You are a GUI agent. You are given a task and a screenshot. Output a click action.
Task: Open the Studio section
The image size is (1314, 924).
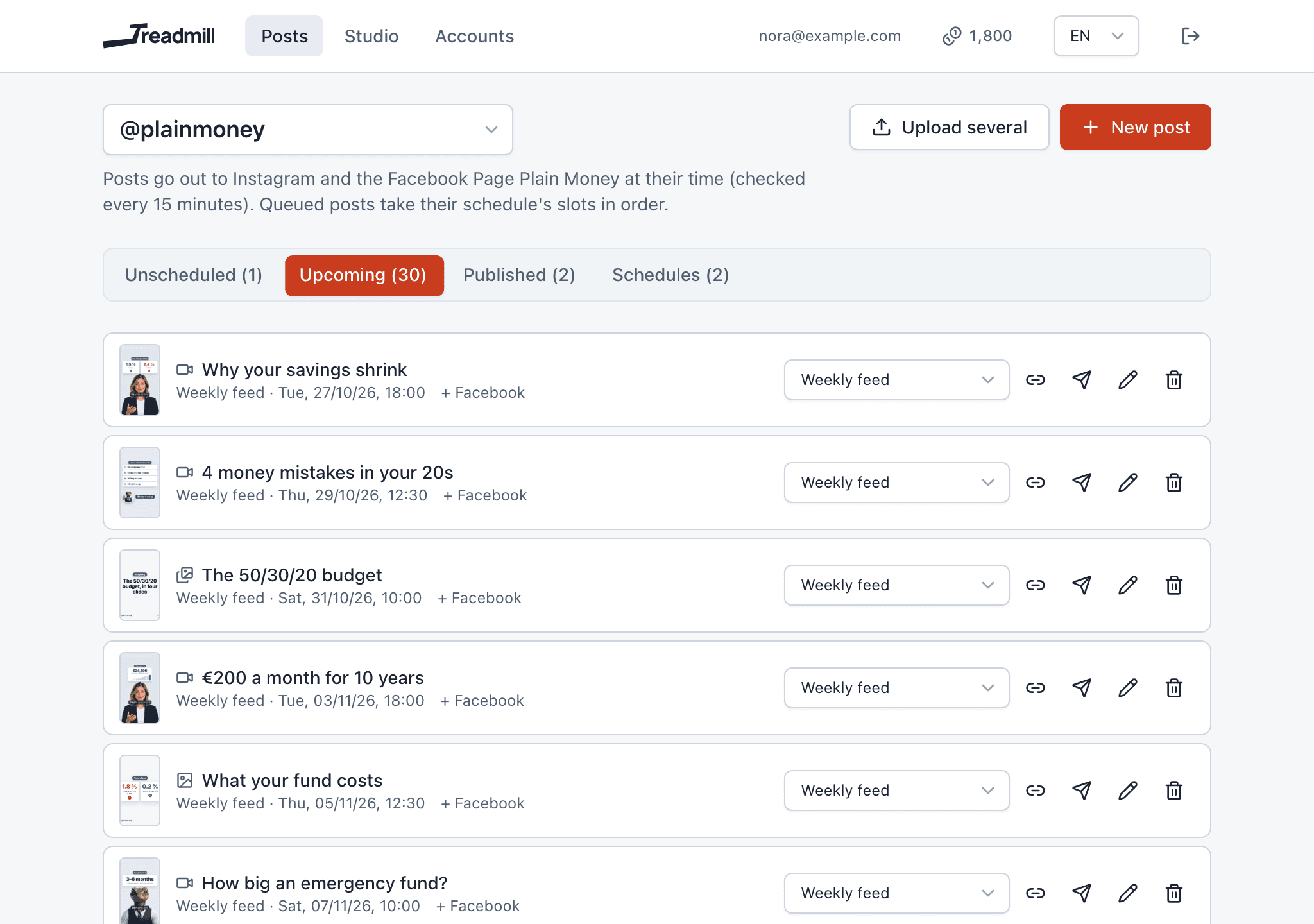(x=371, y=36)
